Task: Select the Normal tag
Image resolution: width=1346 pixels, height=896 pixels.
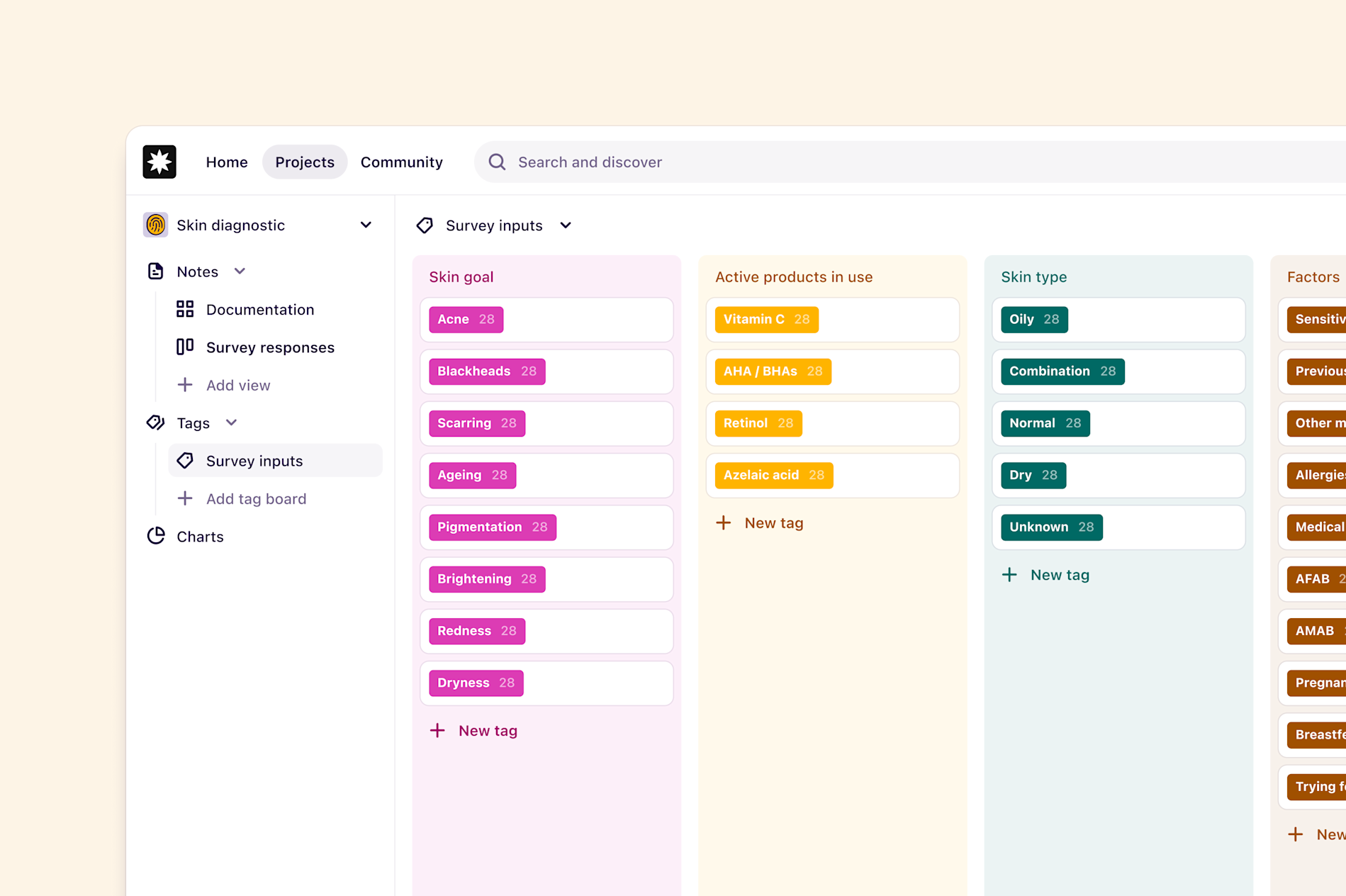Action: [x=1045, y=423]
